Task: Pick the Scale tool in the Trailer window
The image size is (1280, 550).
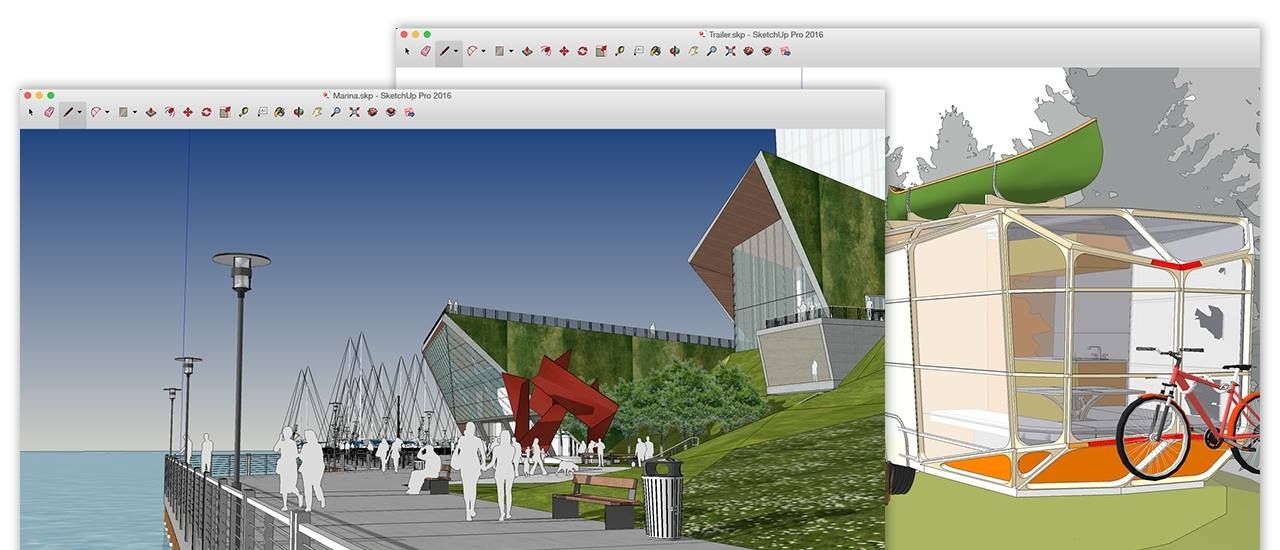Action: 600,51
